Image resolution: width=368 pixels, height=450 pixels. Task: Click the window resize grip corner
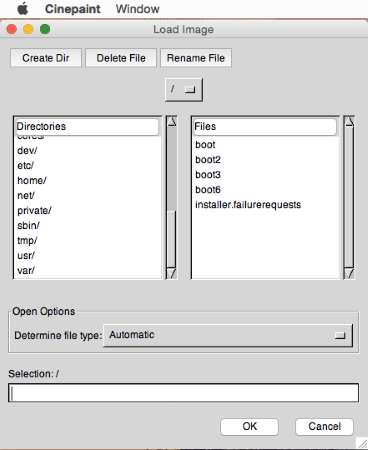(x=362, y=443)
